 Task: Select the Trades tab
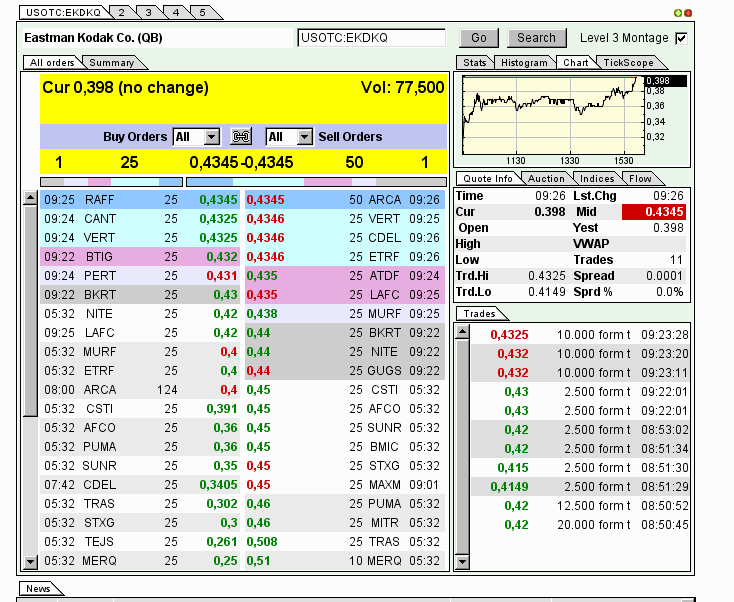coord(479,314)
